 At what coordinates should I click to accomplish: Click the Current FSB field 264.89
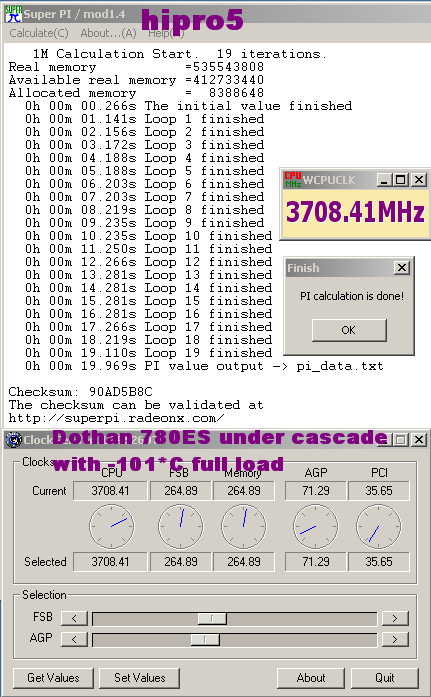180,491
